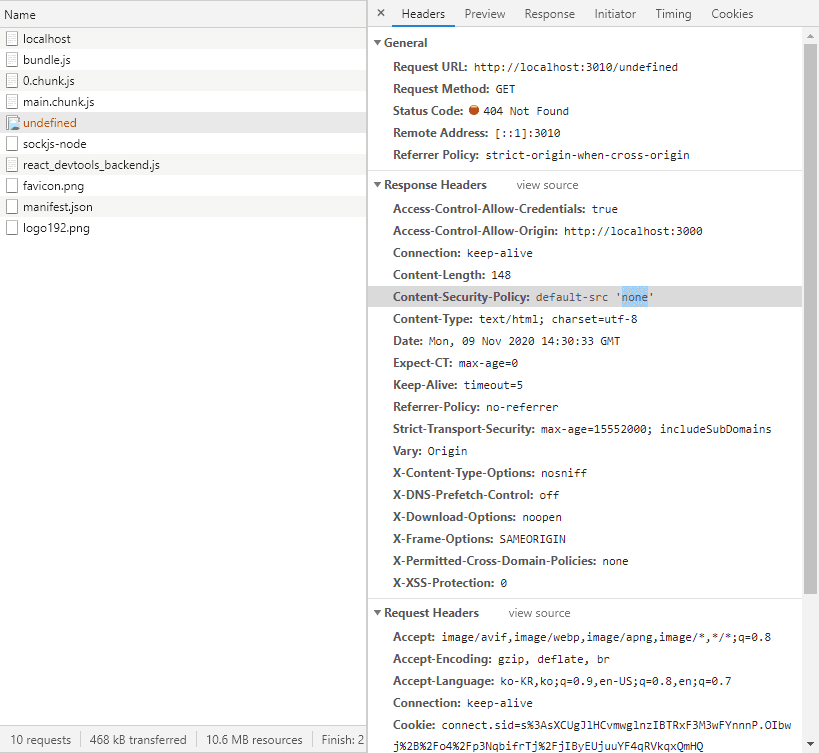The width and height of the screenshot is (819, 753).
Task: Click the highlighted Content-Security-Policy row
Action: click(x=585, y=297)
